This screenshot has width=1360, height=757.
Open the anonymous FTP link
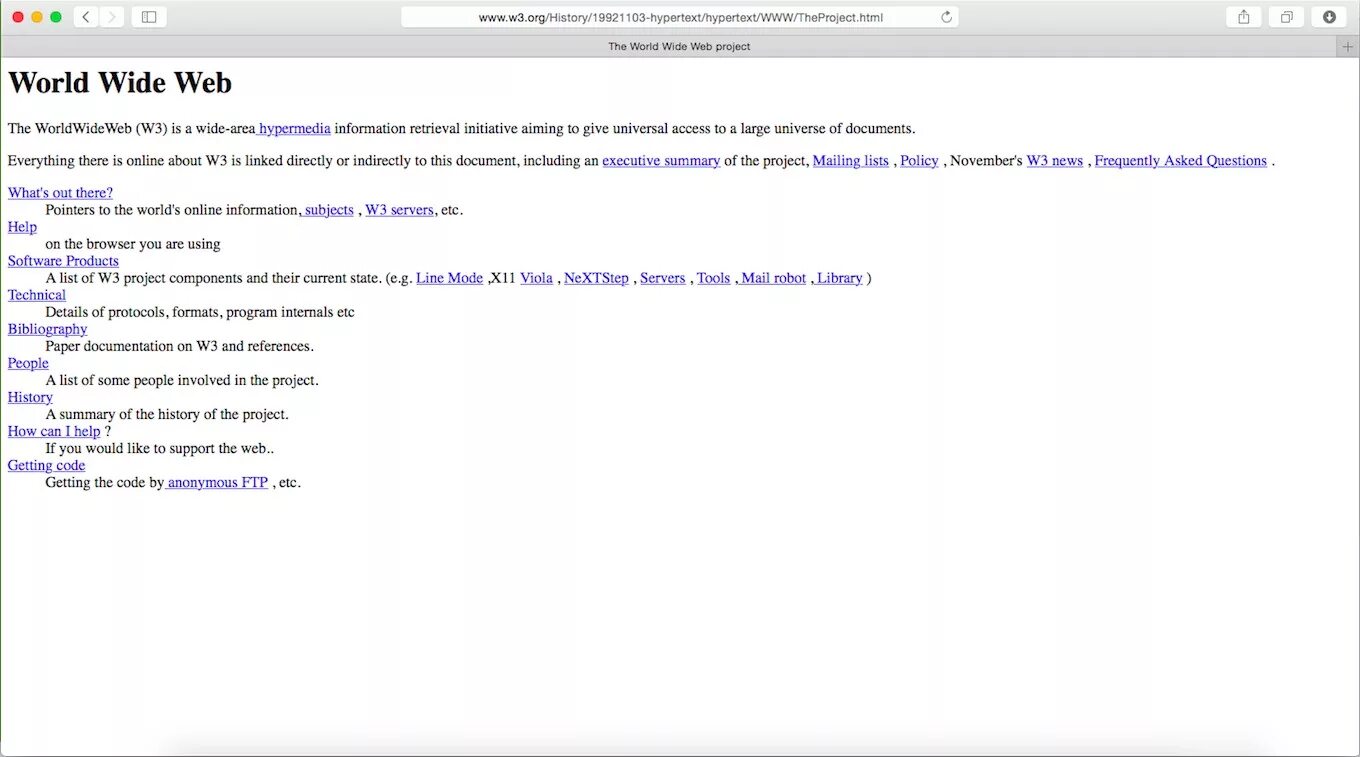click(x=216, y=481)
